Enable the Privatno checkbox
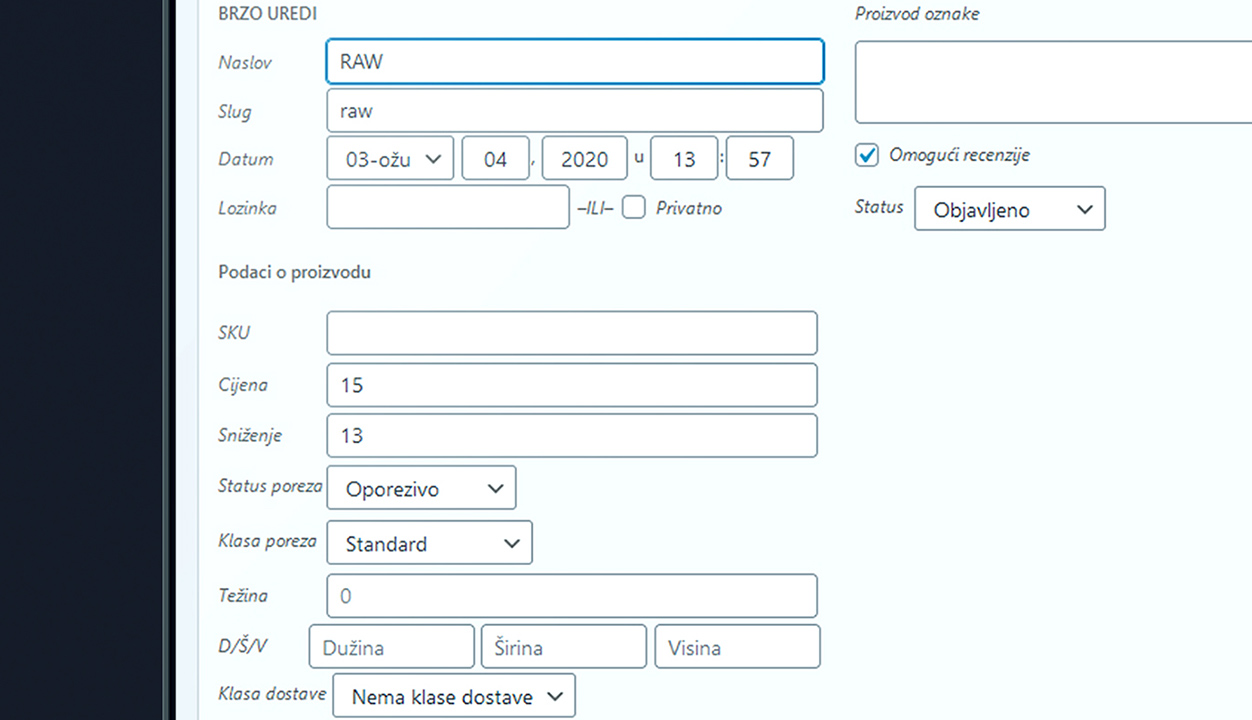Image resolution: width=1252 pixels, height=720 pixels. 633,207
